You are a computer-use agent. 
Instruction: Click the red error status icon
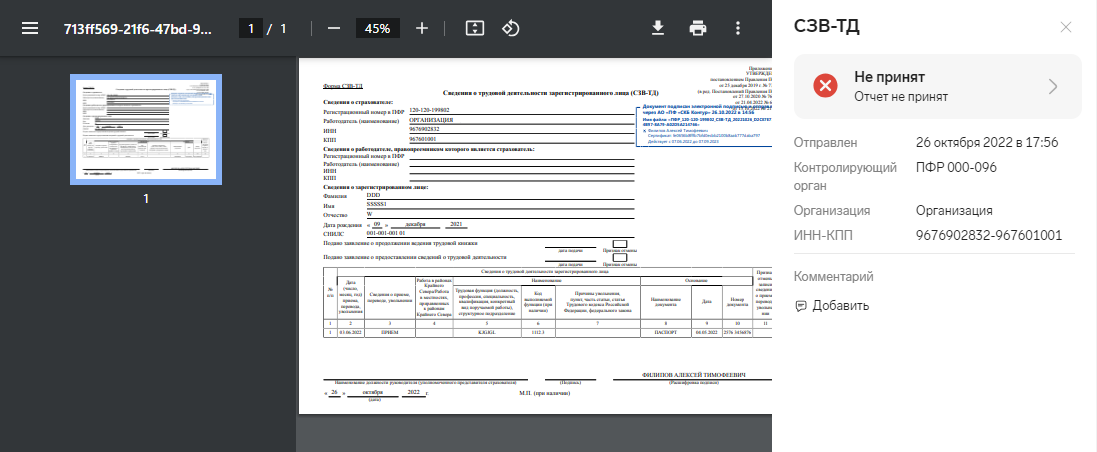click(825, 86)
